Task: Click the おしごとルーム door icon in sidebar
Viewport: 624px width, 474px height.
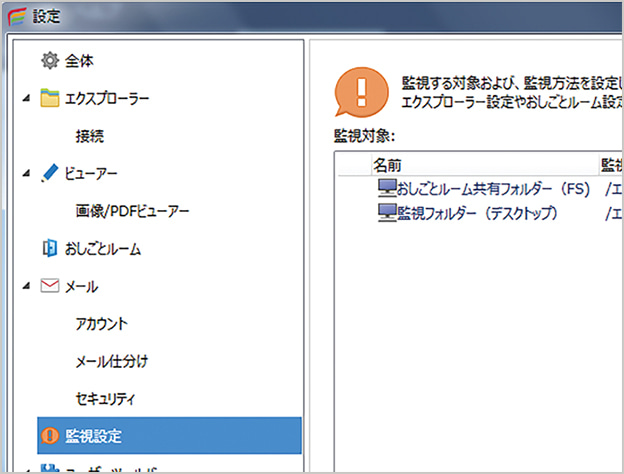Action: pyautogui.click(x=50, y=248)
